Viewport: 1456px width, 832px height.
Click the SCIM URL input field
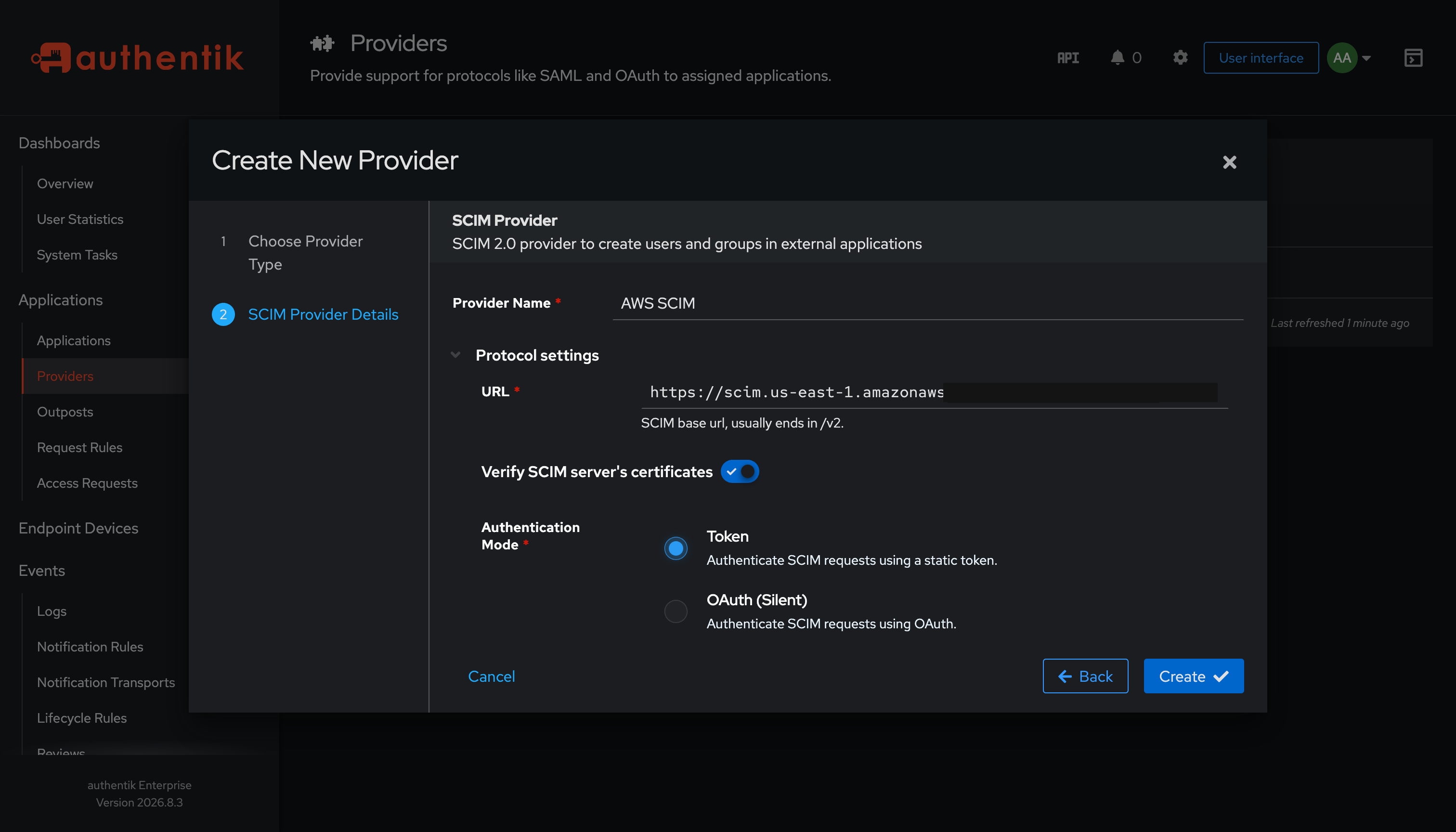935,392
